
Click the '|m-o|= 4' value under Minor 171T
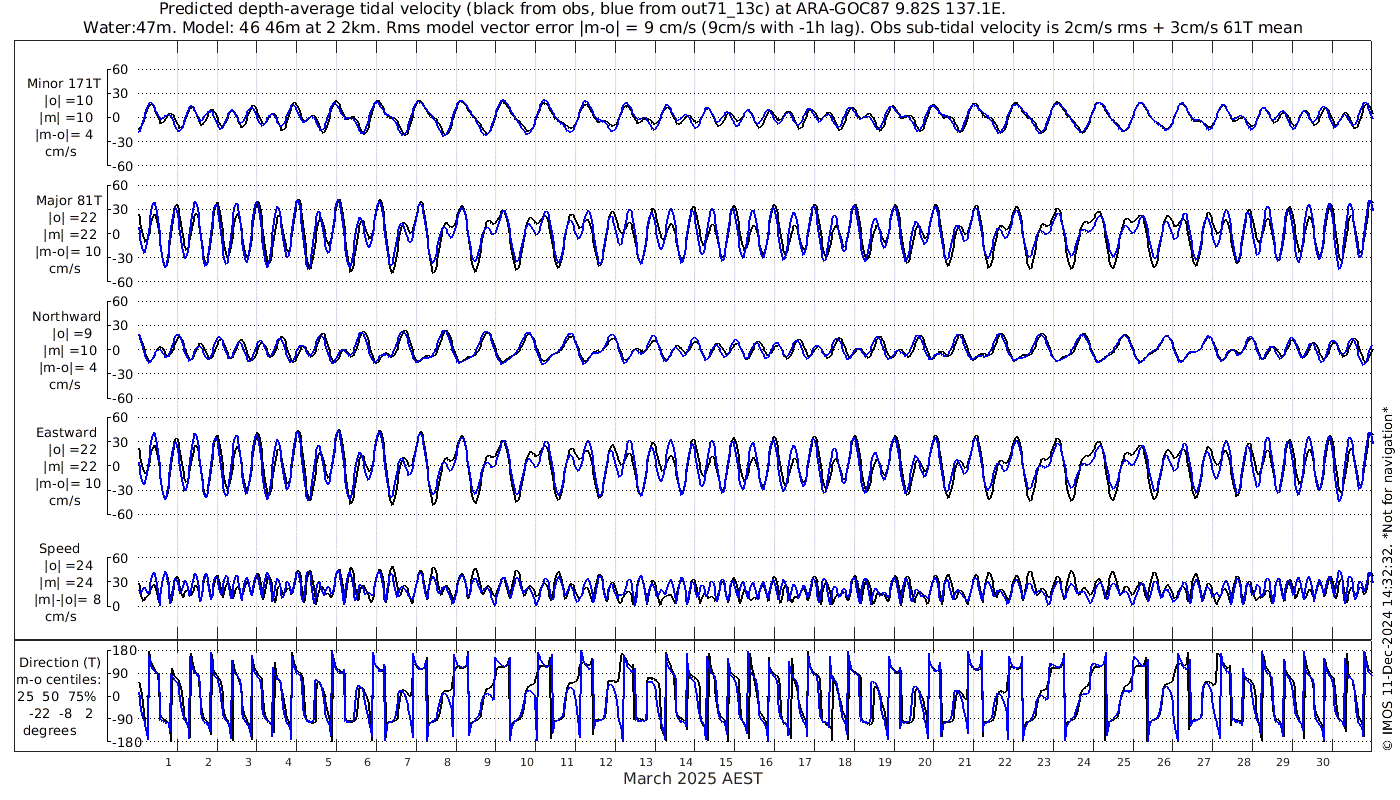tap(66, 135)
